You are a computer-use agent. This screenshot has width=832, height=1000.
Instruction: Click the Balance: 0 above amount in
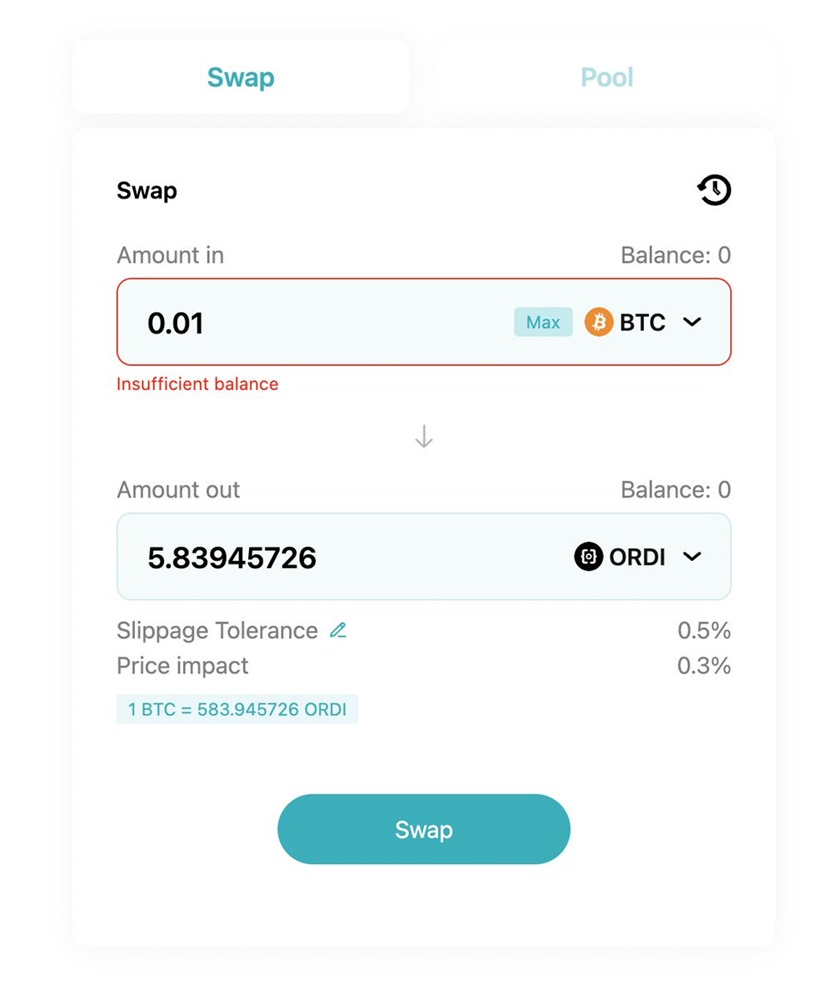pos(675,256)
